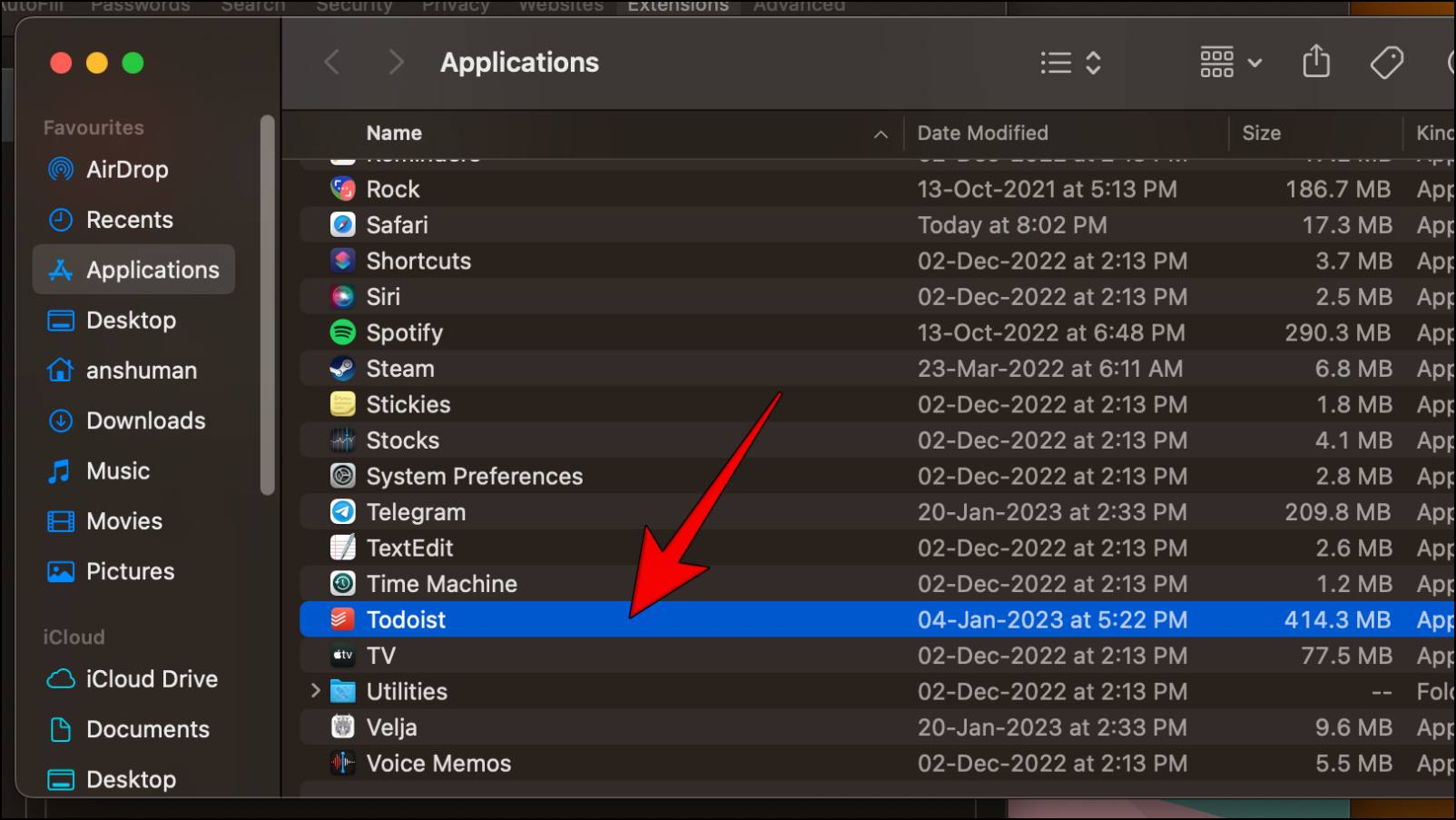Viewport: 1456px width, 820px height.
Task: Open Desktop under iCloud
Action: 133,779
